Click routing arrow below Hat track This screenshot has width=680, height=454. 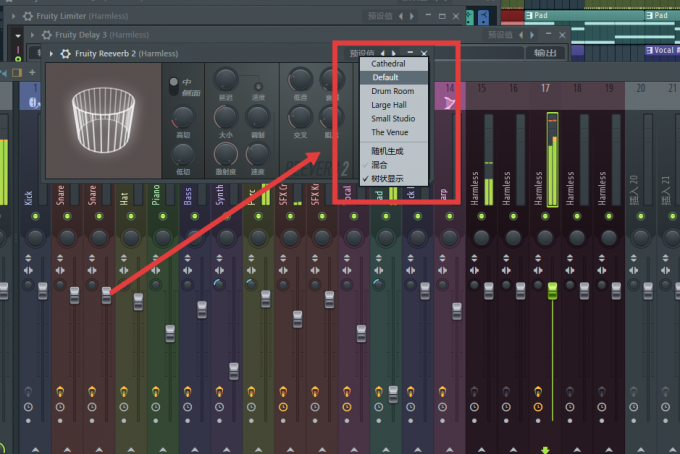coord(131,450)
